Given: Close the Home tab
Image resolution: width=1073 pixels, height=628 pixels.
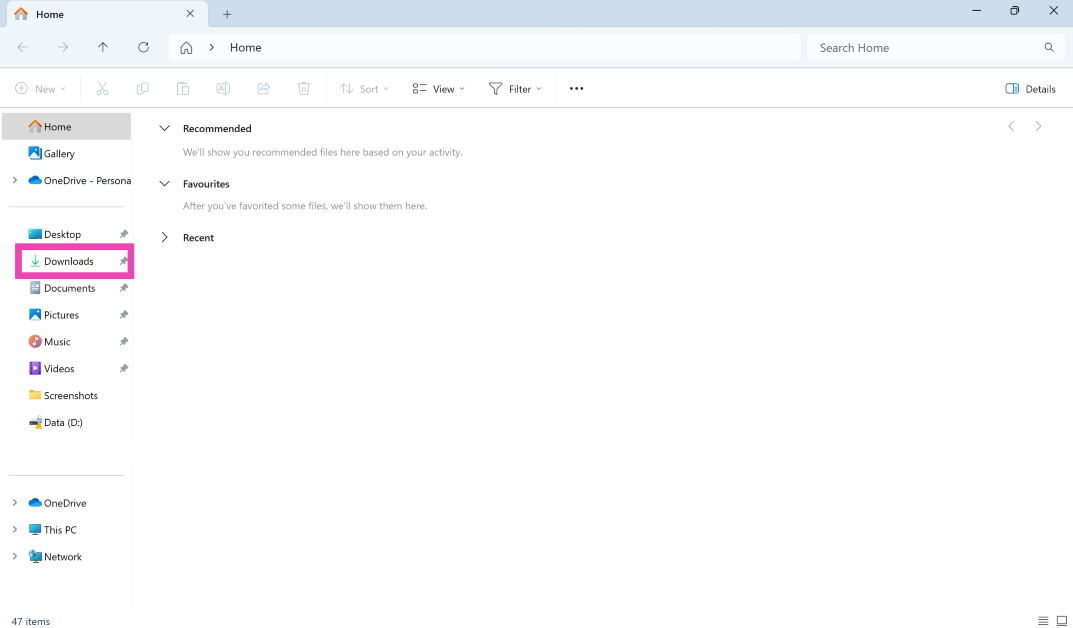Looking at the screenshot, I should coord(190,14).
